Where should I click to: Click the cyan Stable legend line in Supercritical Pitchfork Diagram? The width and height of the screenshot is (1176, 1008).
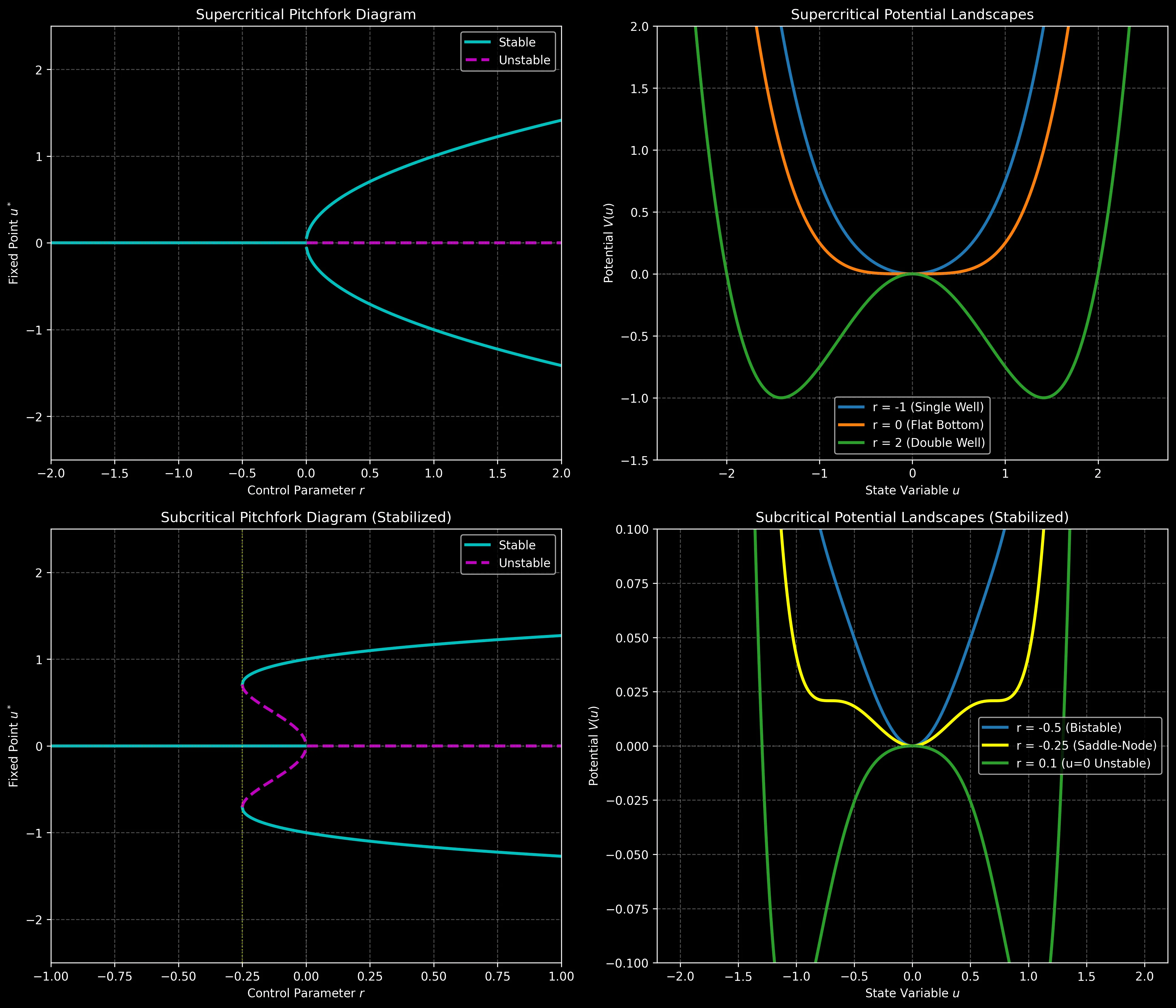(x=478, y=42)
